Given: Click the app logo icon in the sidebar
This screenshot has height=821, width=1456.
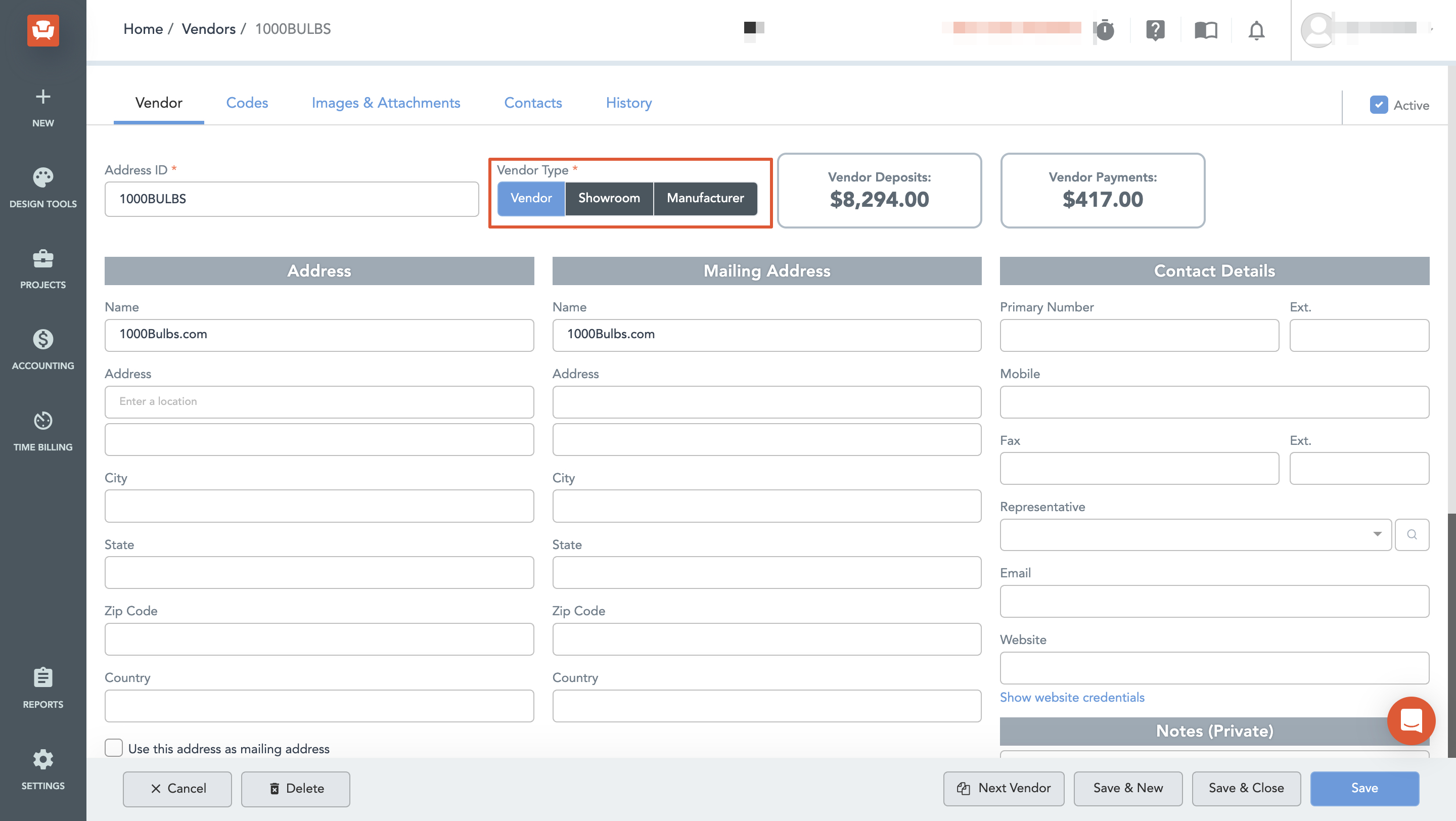Looking at the screenshot, I should (43, 30).
